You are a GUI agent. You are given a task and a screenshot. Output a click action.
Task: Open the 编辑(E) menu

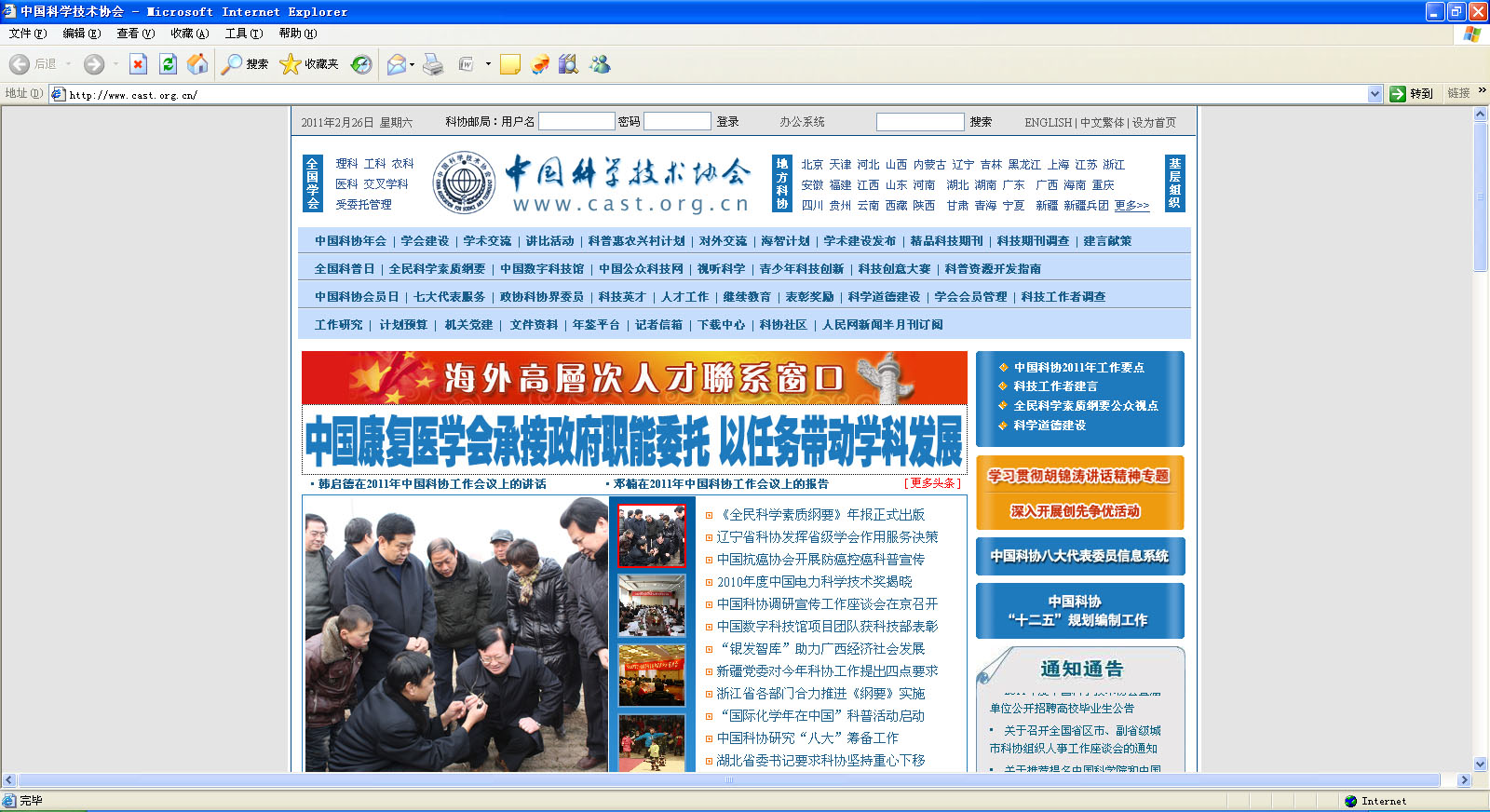[x=82, y=34]
